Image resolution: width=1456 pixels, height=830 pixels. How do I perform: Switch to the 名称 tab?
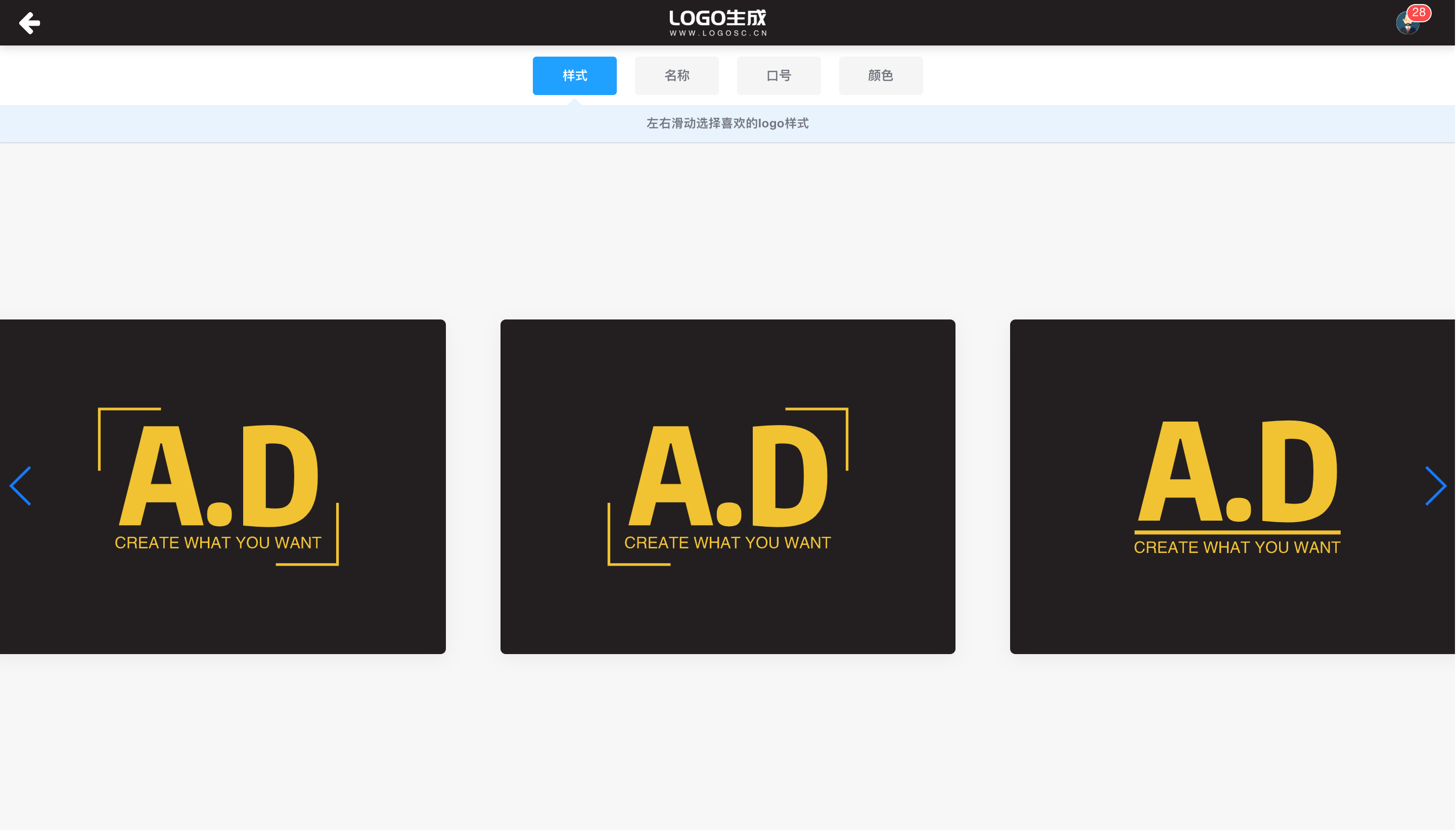click(677, 76)
